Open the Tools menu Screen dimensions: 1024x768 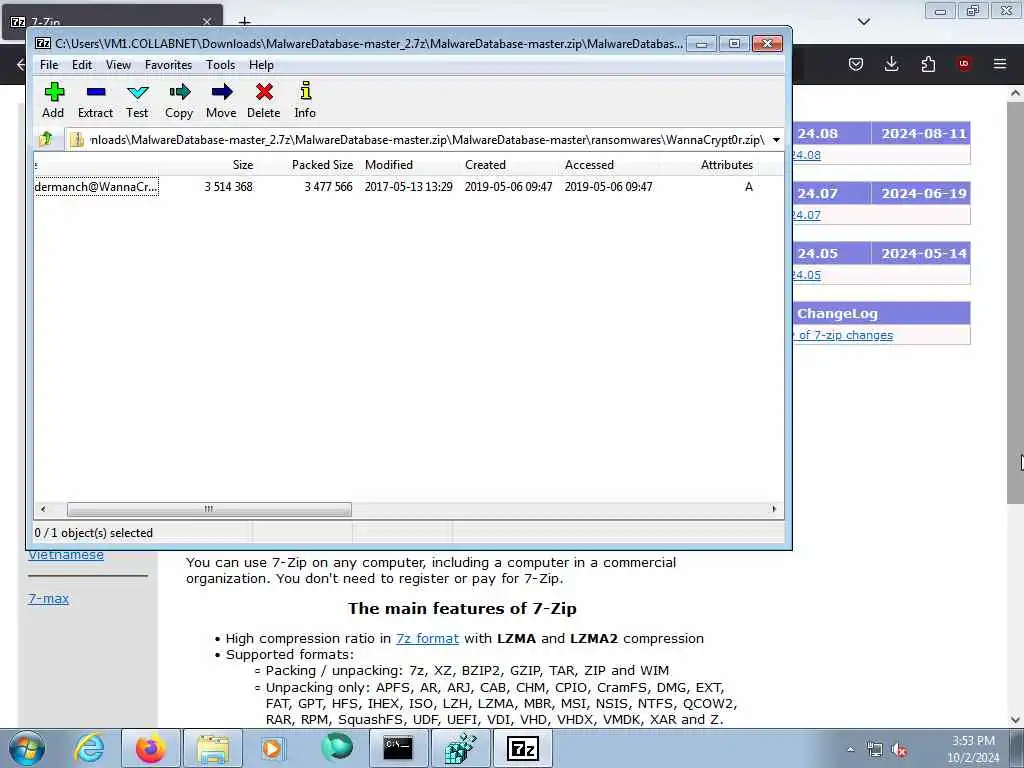[x=220, y=65]
